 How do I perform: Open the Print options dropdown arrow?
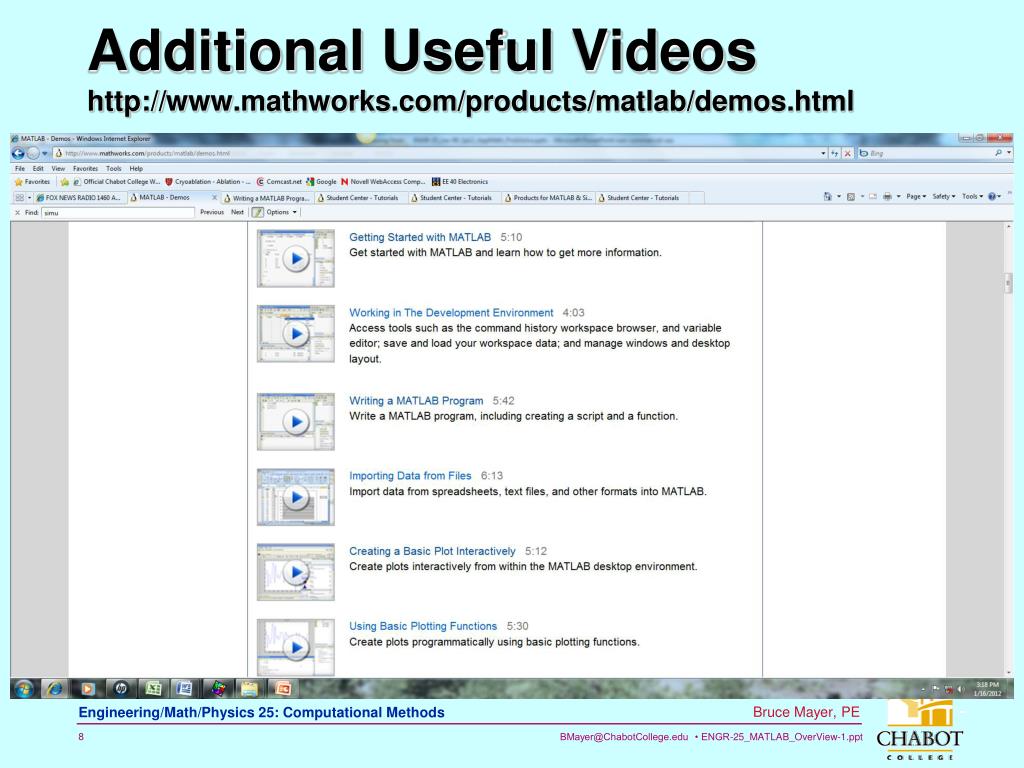[899, 197]
